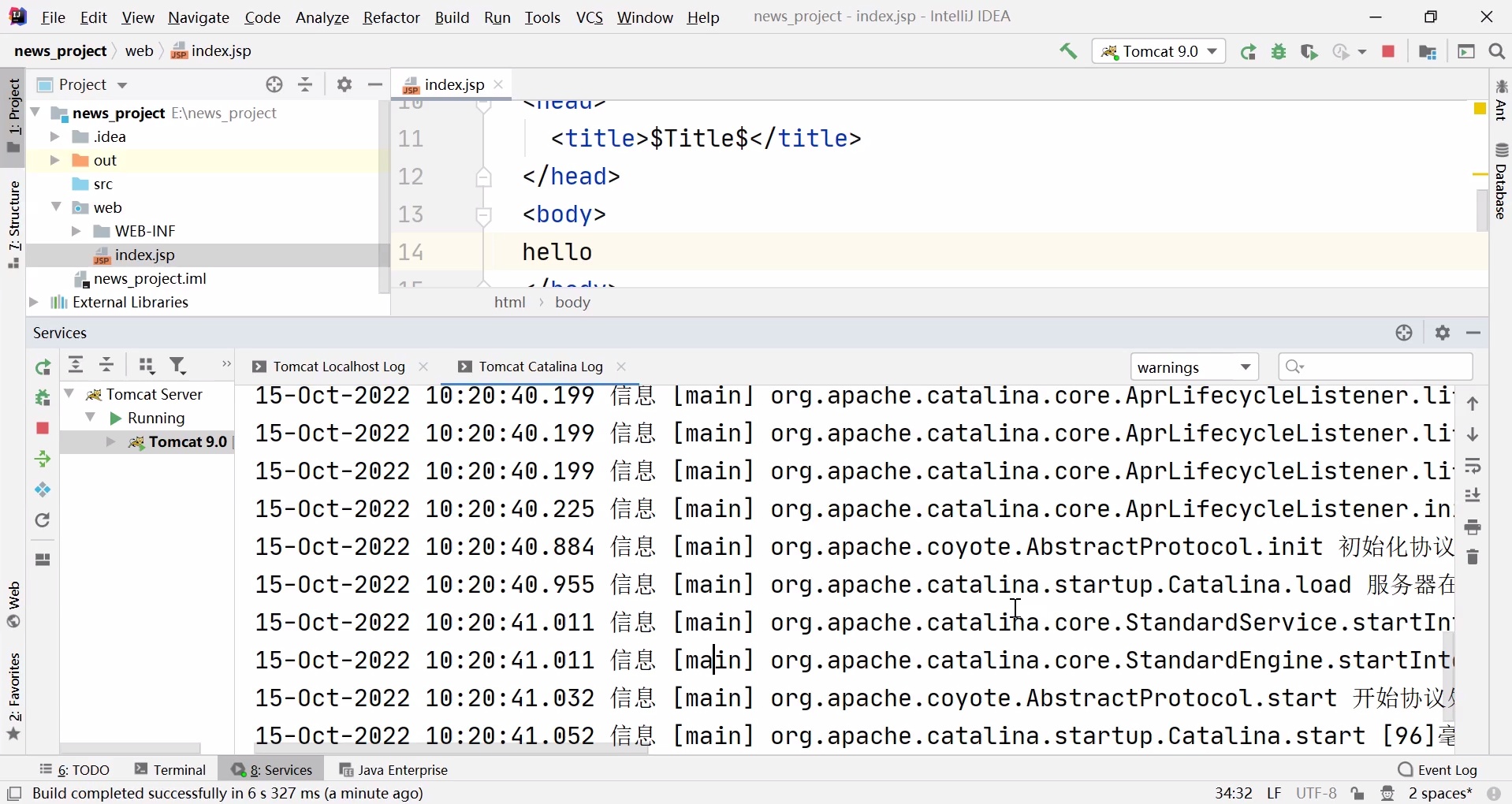The width and height of the screenshot is (1512, 804).
Task: Click the Build Project hammer icon
Action: tap(1069, 52)
